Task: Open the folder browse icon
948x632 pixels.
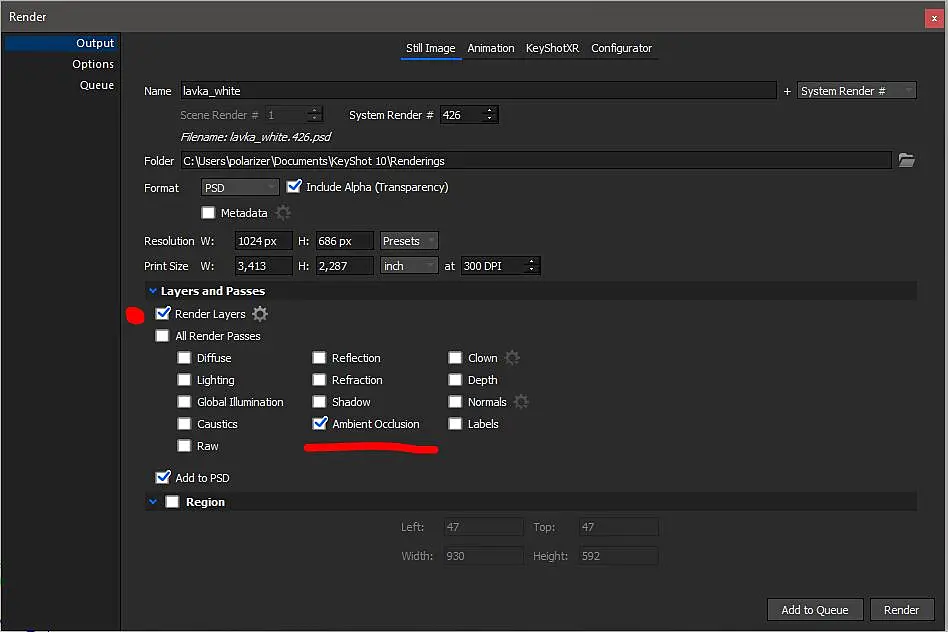Action: click(x=906, y=160)
